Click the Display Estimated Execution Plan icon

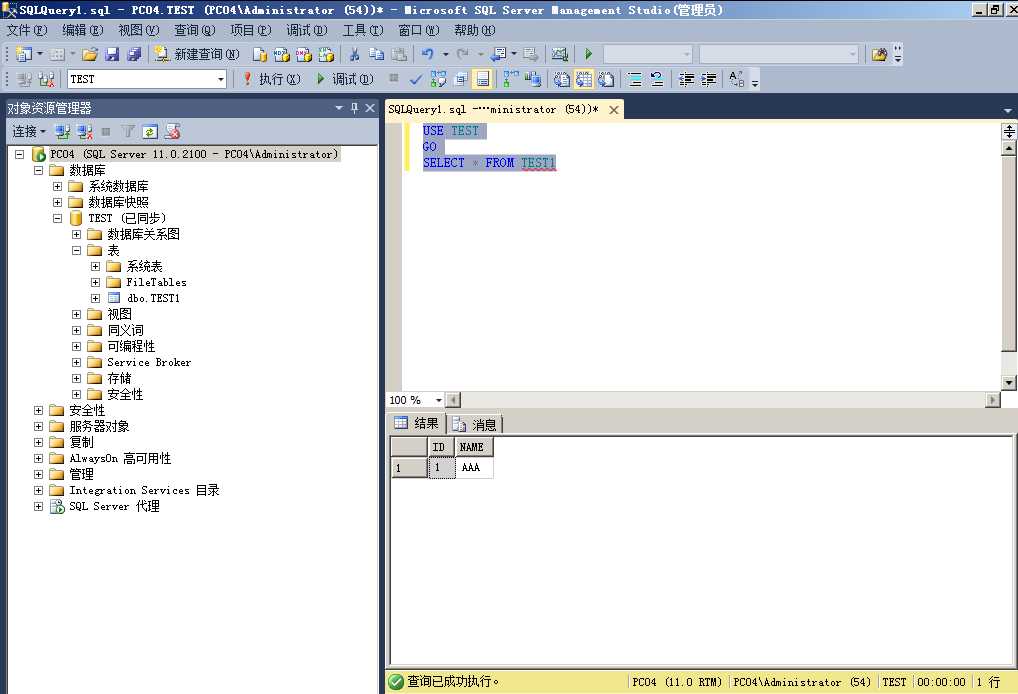coord(438,79)
